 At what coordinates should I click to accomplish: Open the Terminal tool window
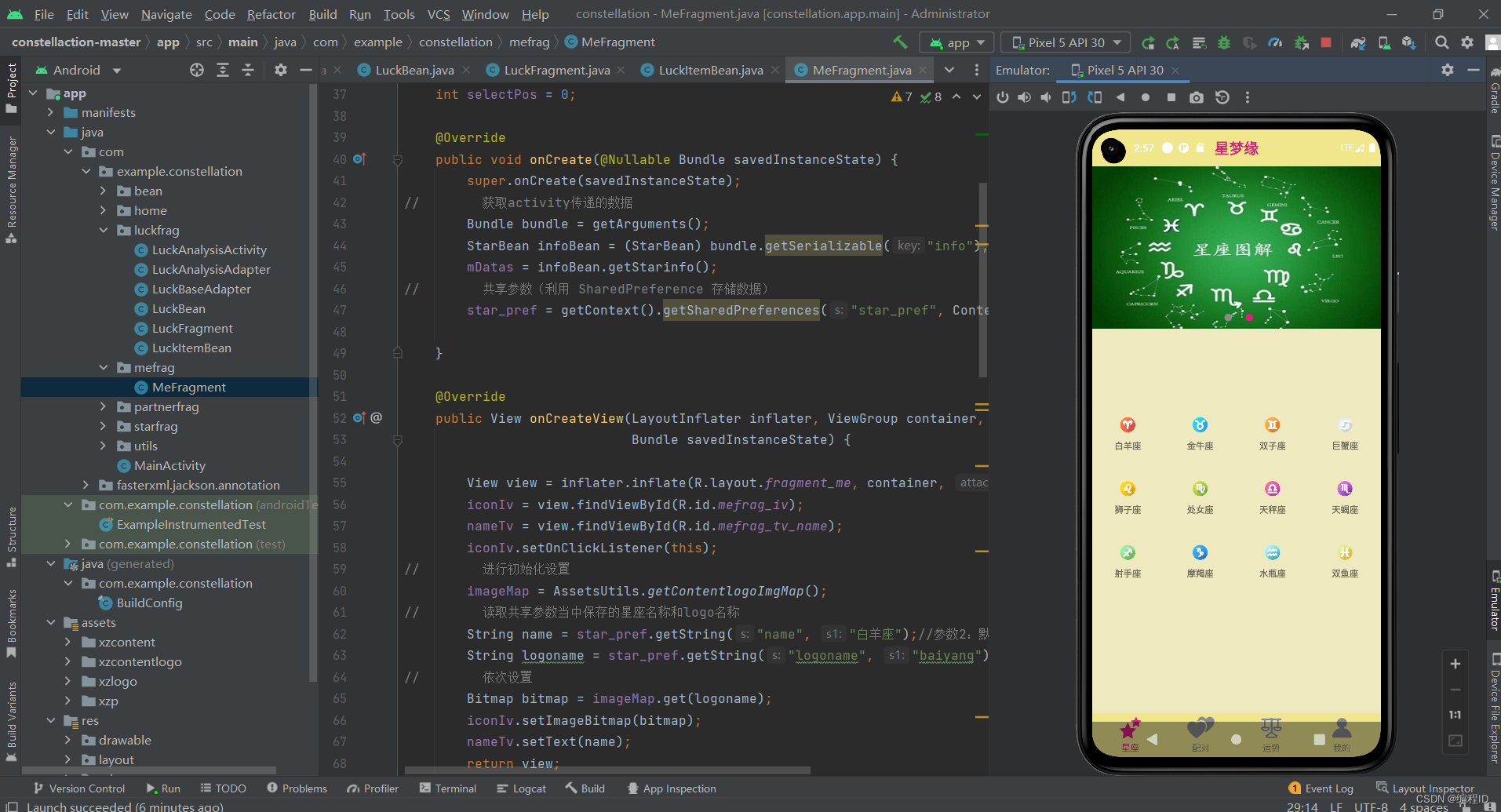click(448, 788)
